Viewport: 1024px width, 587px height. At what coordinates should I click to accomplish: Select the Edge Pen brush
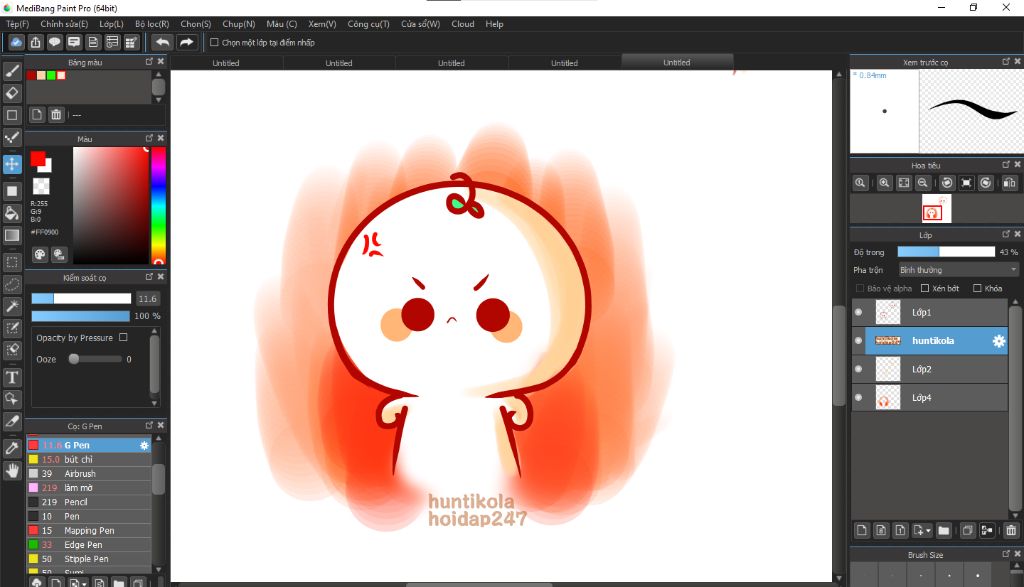coord(89,545)
